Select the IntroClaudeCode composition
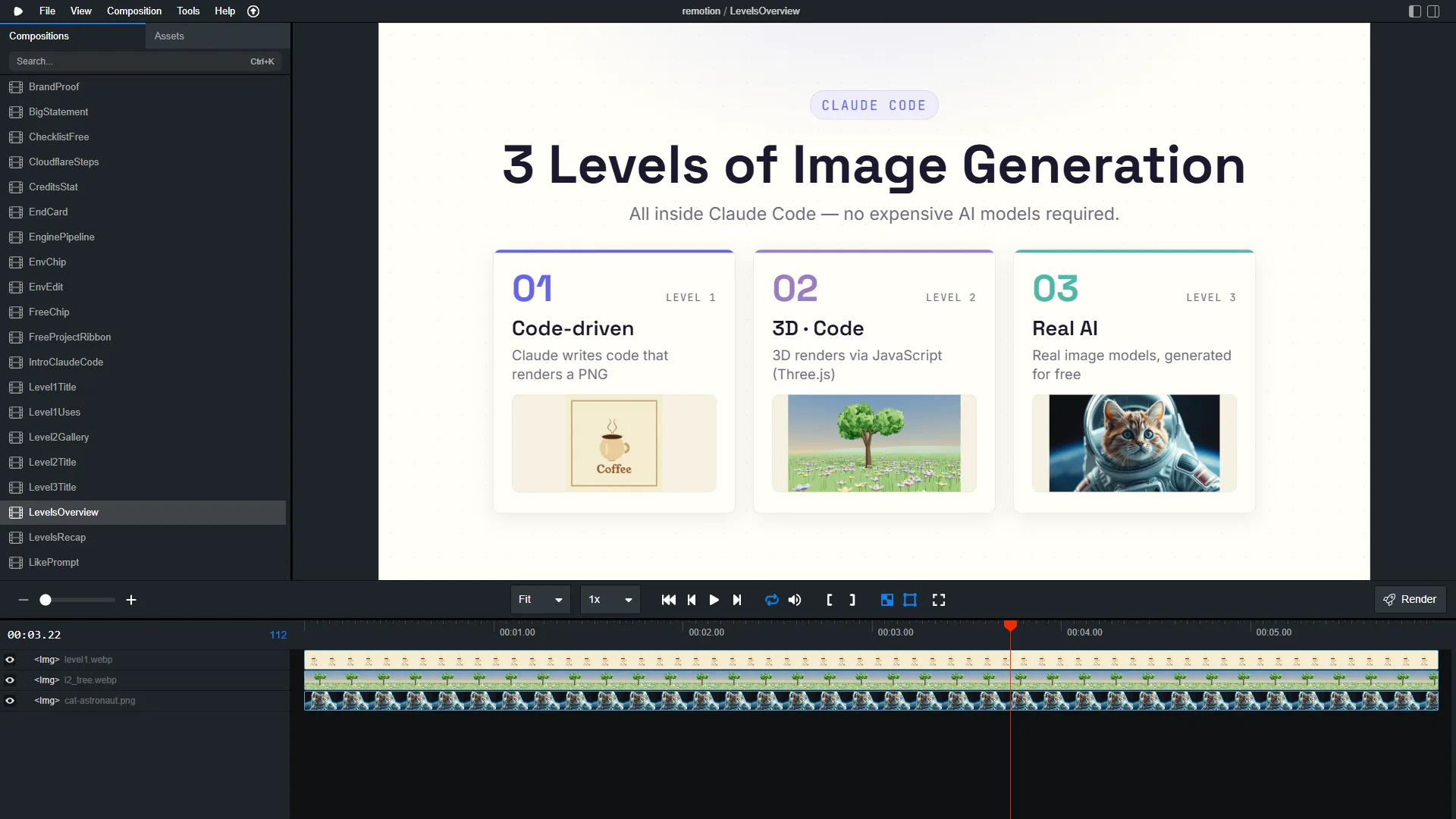The height and width of the screenshot is (819, 1456). 143,362
